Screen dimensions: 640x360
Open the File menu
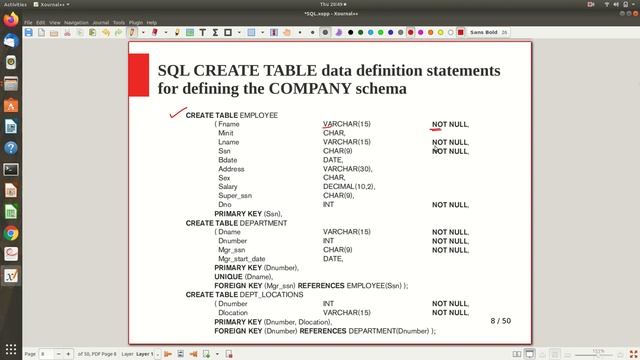tap(28, 22)
